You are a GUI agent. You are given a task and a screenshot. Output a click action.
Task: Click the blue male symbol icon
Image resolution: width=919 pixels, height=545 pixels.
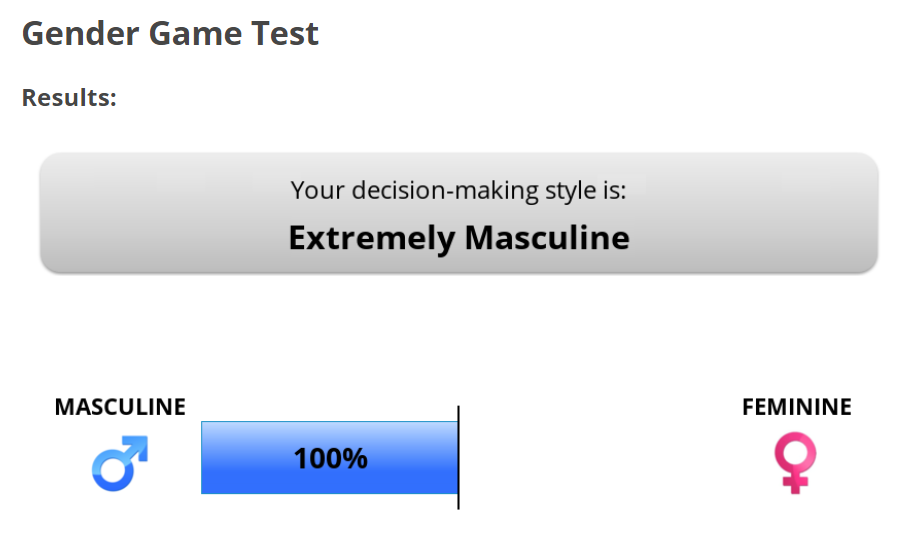point(120,463)
